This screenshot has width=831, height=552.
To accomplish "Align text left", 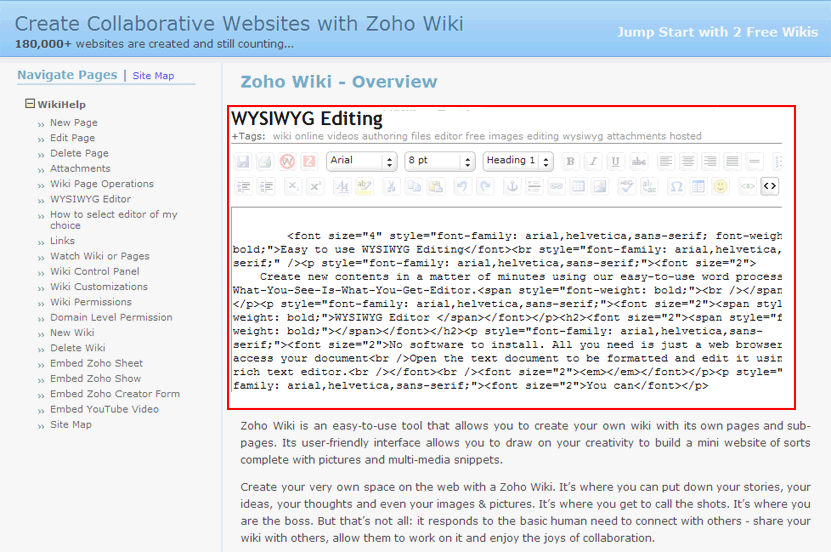I will pyautogui.click(x=666, y=161).
